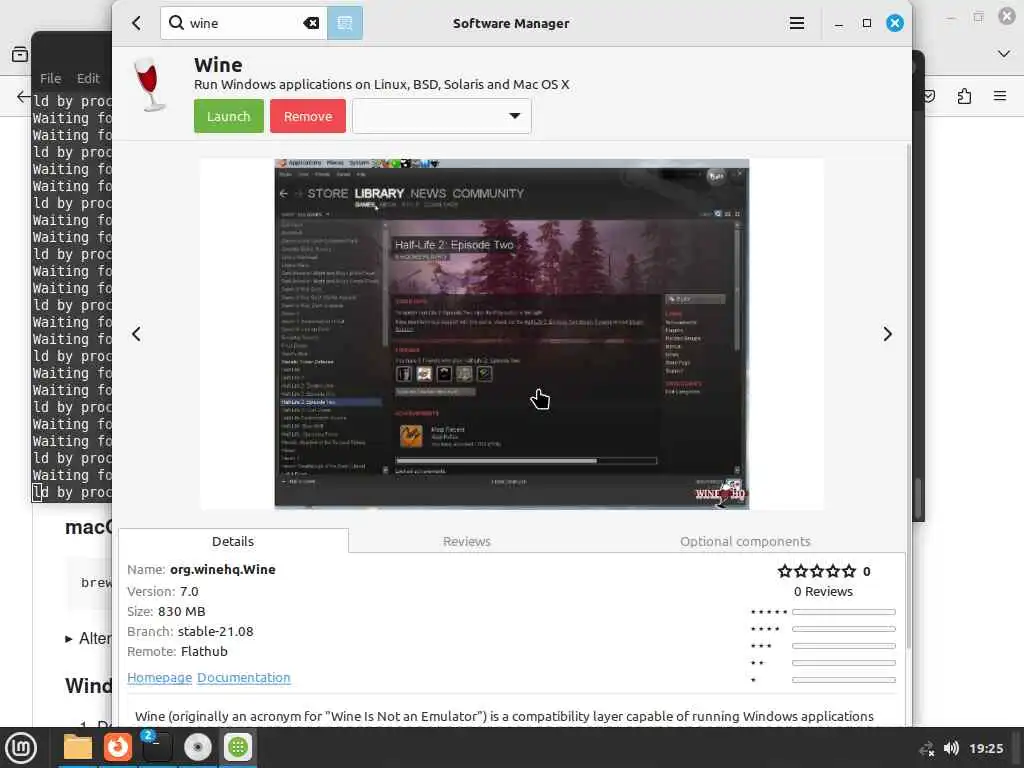Switch to the Details tab
Viewport: 1024px width, 768px height.
[x=233, y=541]
